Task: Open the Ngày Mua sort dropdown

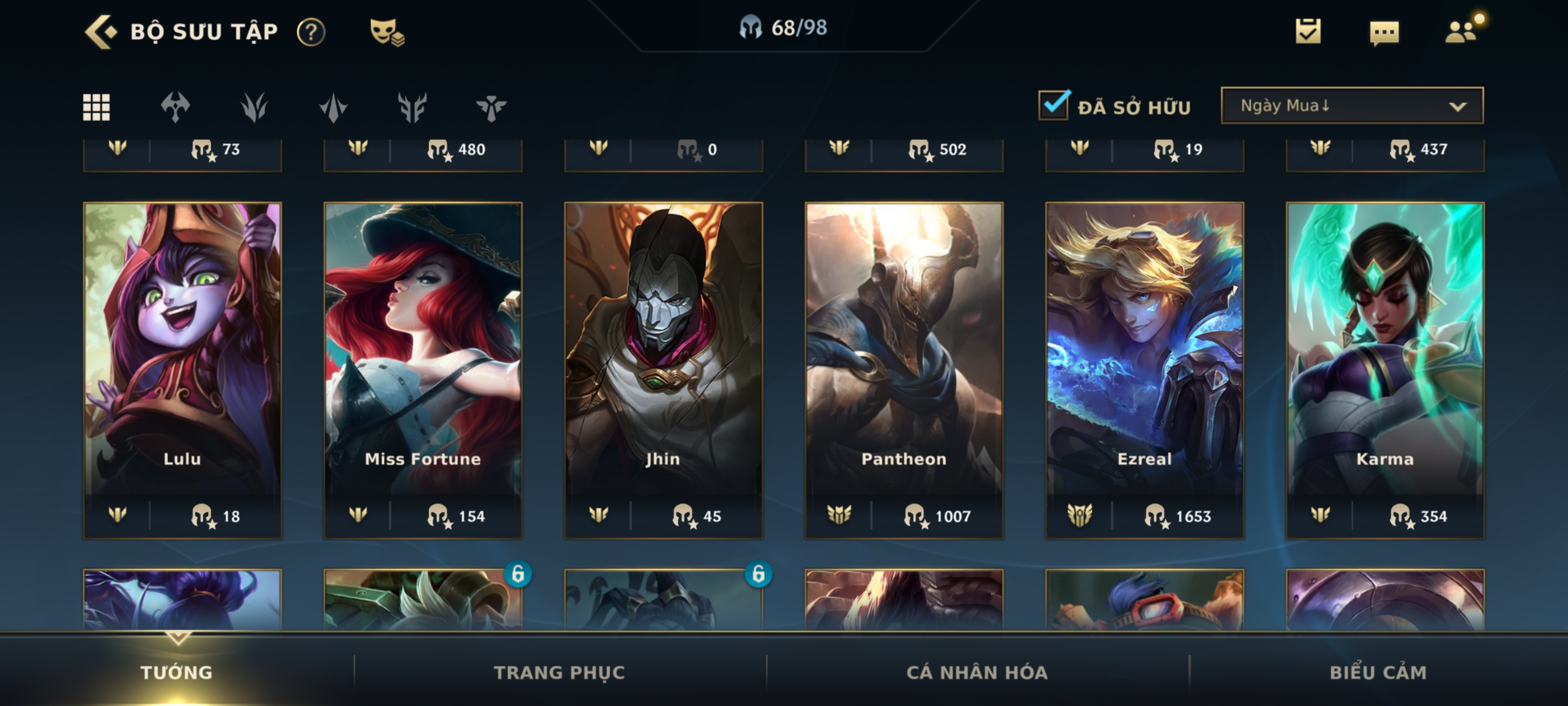Action: (x=1352, y=106)
